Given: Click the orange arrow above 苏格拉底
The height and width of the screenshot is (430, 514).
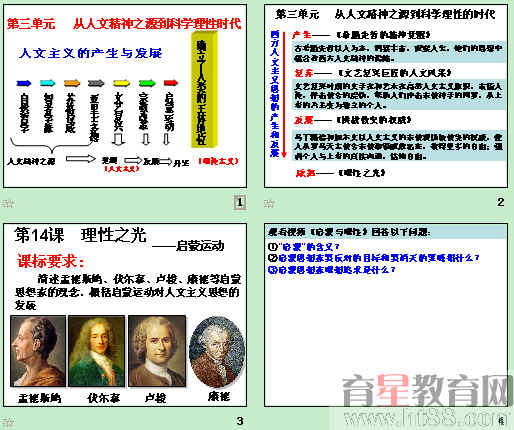Looking at the screenshot, I should pos(72,83).
